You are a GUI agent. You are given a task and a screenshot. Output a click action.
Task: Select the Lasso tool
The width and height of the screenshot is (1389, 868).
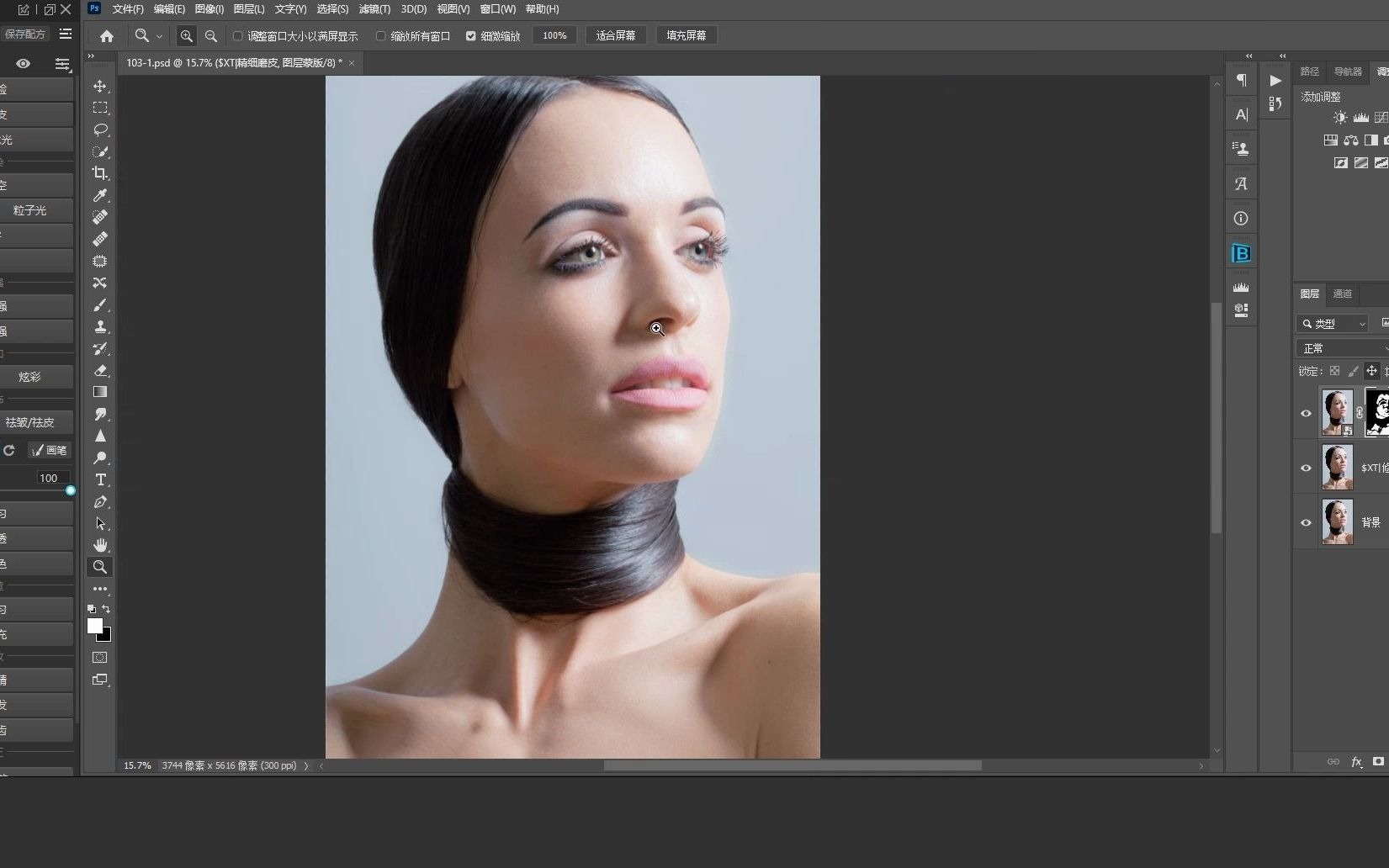tap(100, 130)
